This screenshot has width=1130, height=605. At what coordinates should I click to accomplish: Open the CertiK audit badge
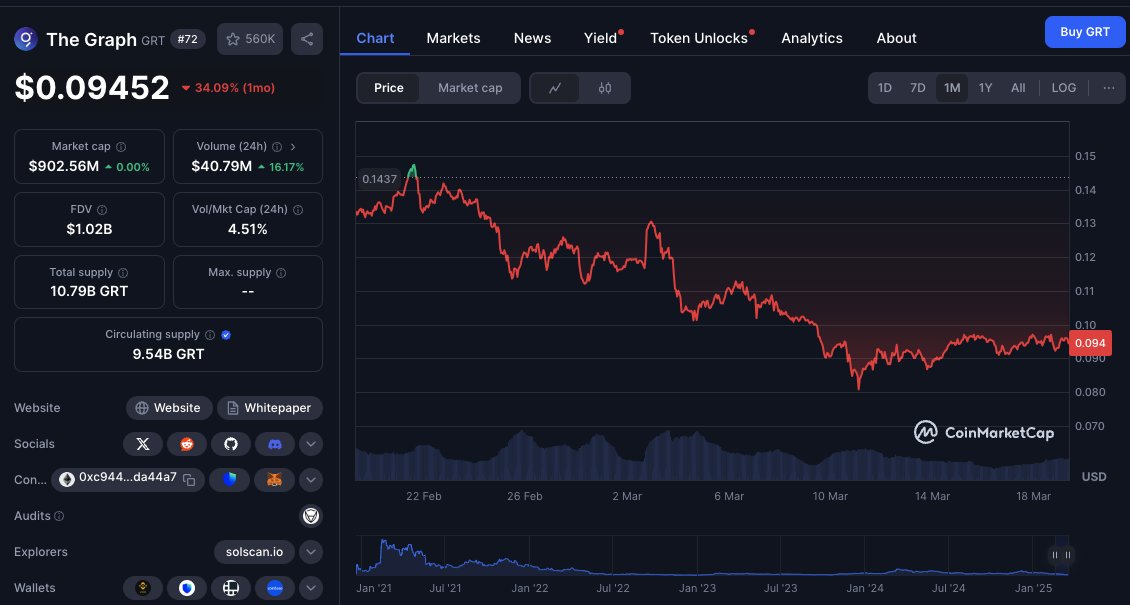coord(310,515)
